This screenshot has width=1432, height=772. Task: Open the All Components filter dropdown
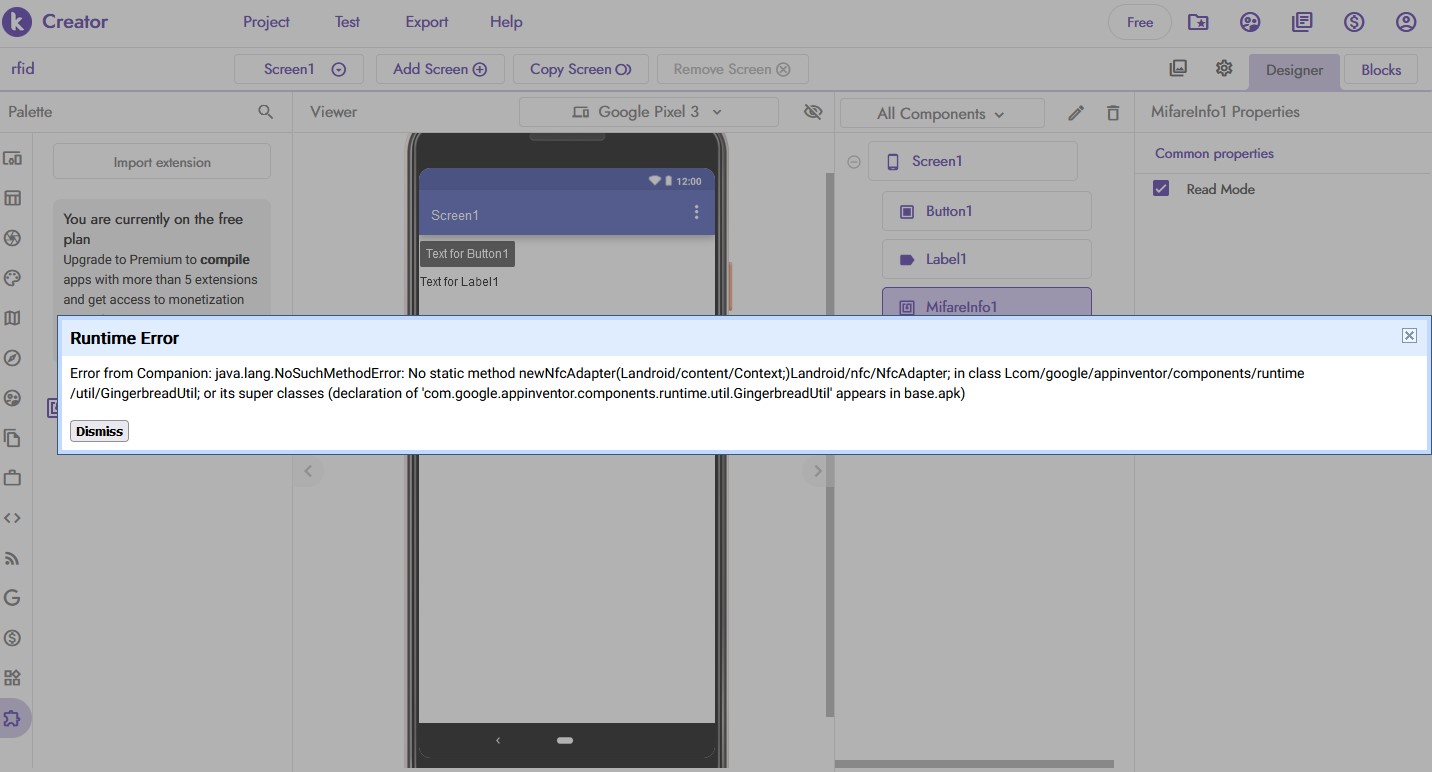[x=942, y=113]
